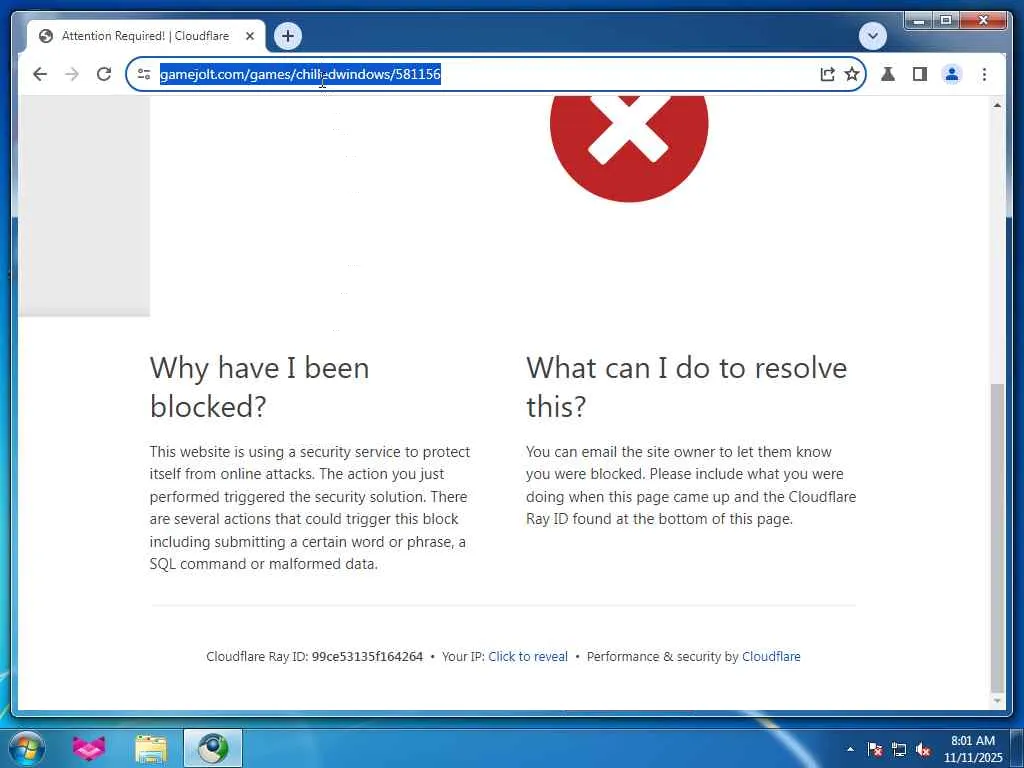The image size is (1024, 768).
Task: Go back to the previous page
Action: point(40,74)
